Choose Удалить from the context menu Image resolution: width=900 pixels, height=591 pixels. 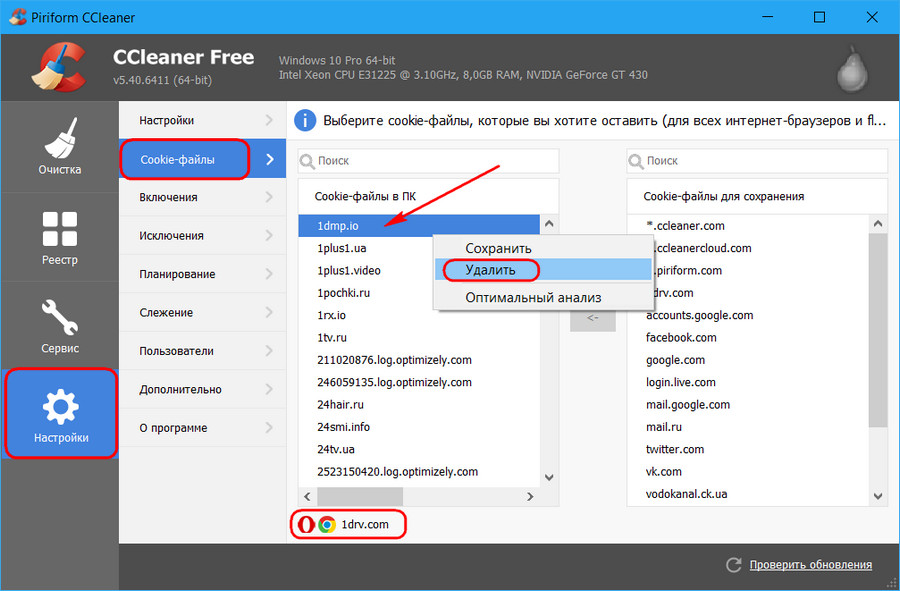(490, 270)
